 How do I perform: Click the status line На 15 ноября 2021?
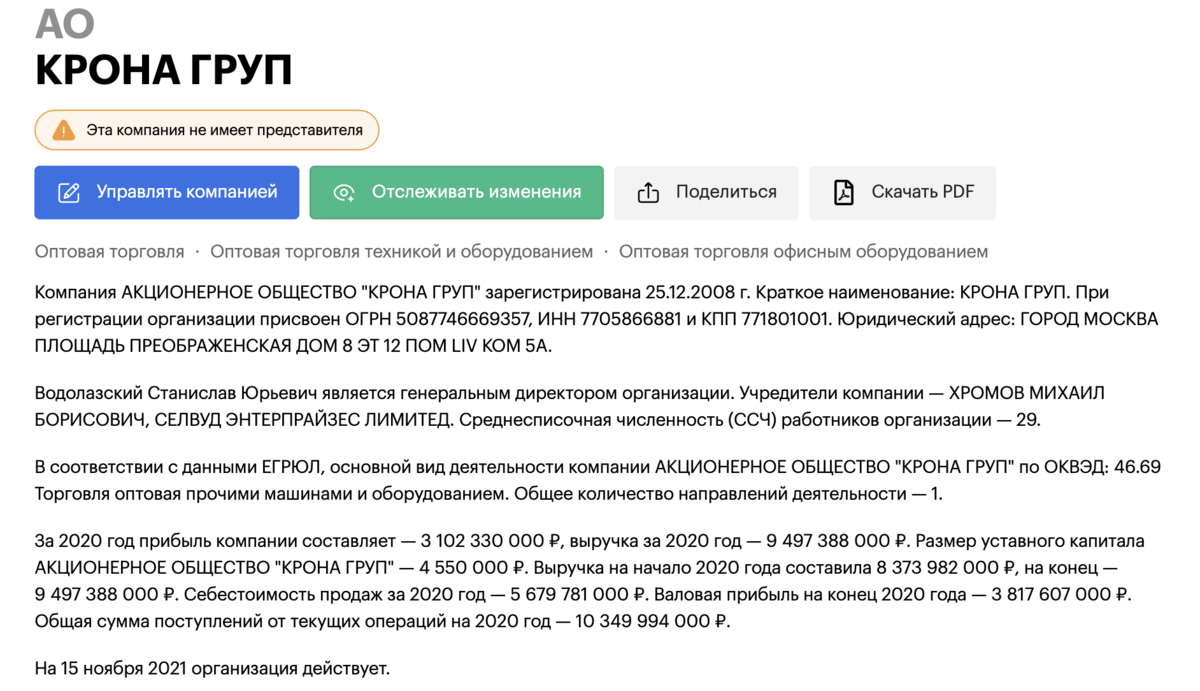[110, 669]
